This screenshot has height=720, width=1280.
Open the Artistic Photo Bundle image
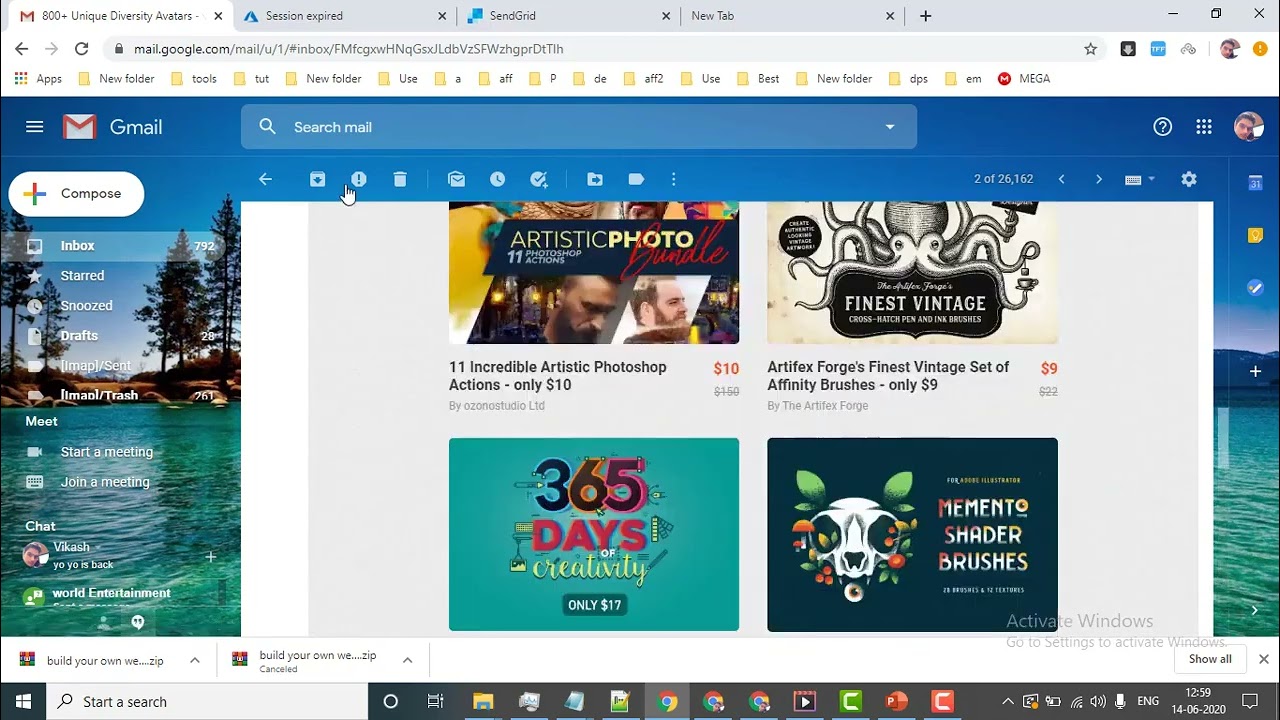594,273
